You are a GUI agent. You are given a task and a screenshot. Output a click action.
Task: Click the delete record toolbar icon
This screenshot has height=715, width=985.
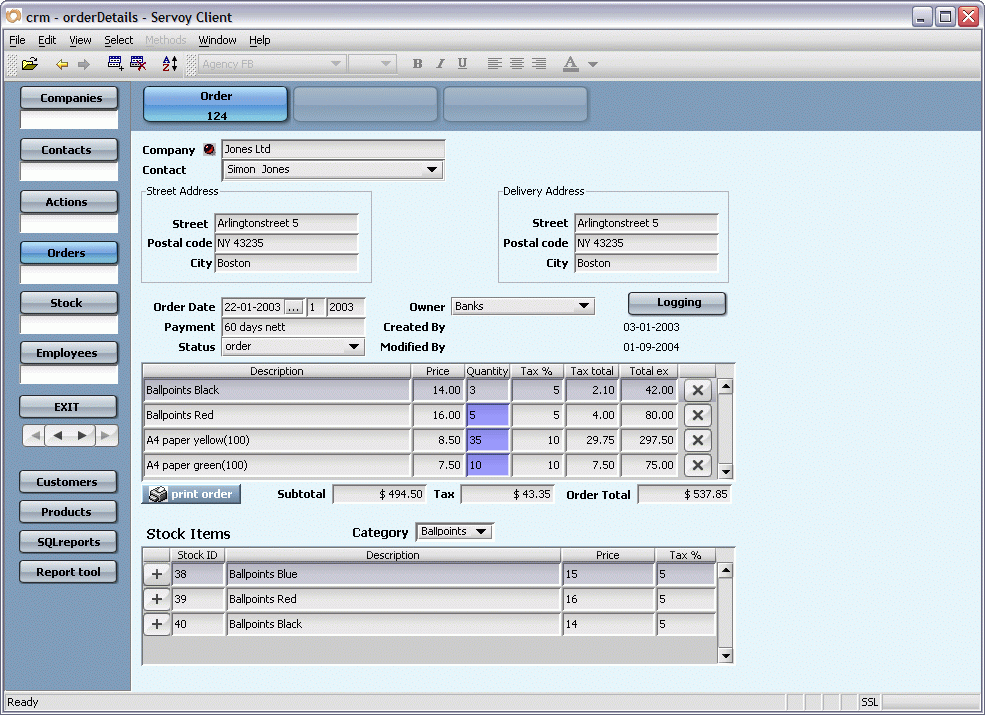point(138,64)
